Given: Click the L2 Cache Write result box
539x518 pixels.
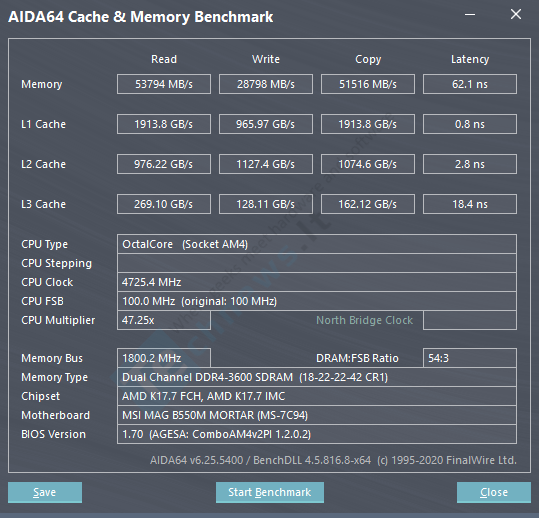Looking at the screenshot, I should click(266, 164).
